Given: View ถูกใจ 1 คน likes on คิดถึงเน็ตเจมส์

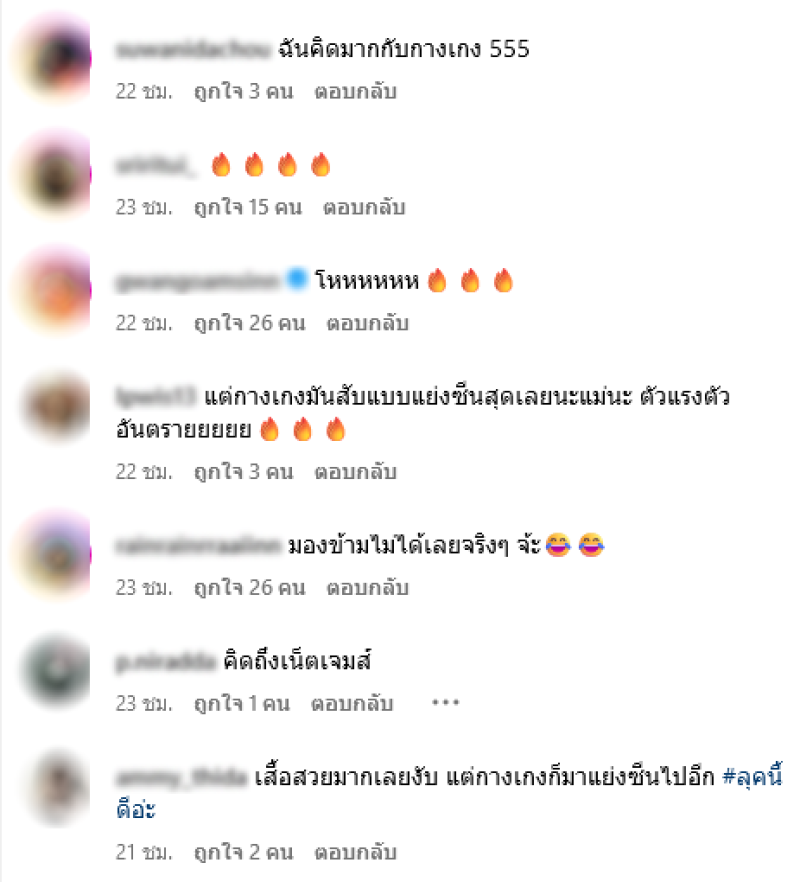Looking at the screenshot, I should point(242,703).
